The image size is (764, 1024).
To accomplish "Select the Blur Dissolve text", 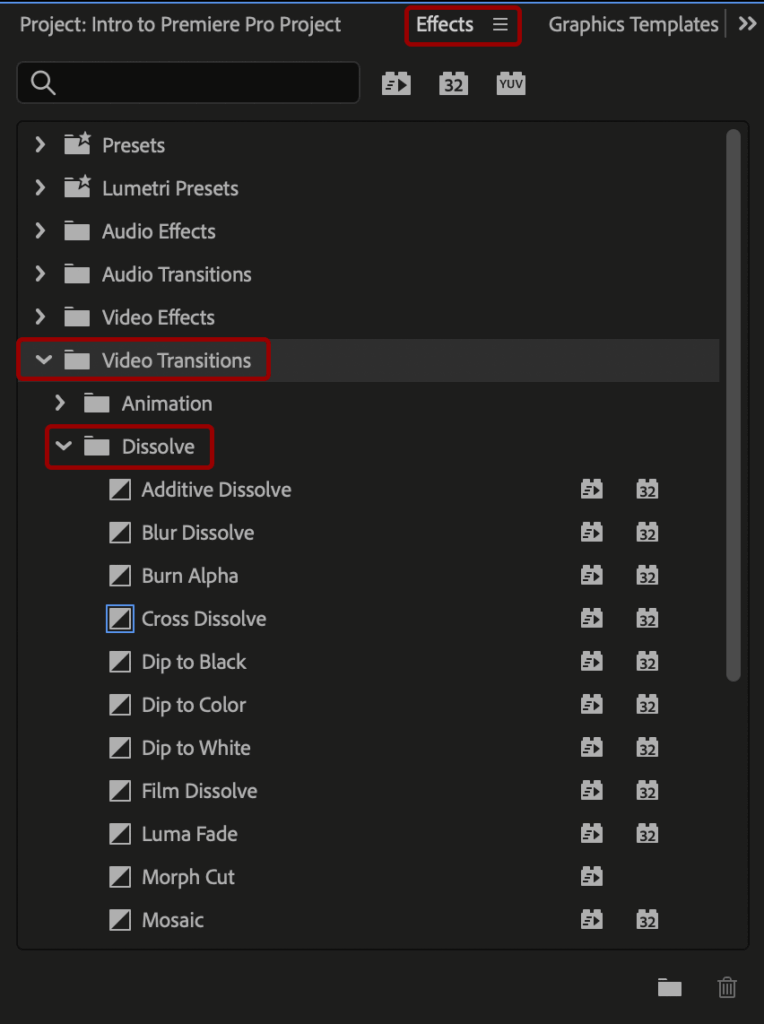I will click(x=198, y=533).
